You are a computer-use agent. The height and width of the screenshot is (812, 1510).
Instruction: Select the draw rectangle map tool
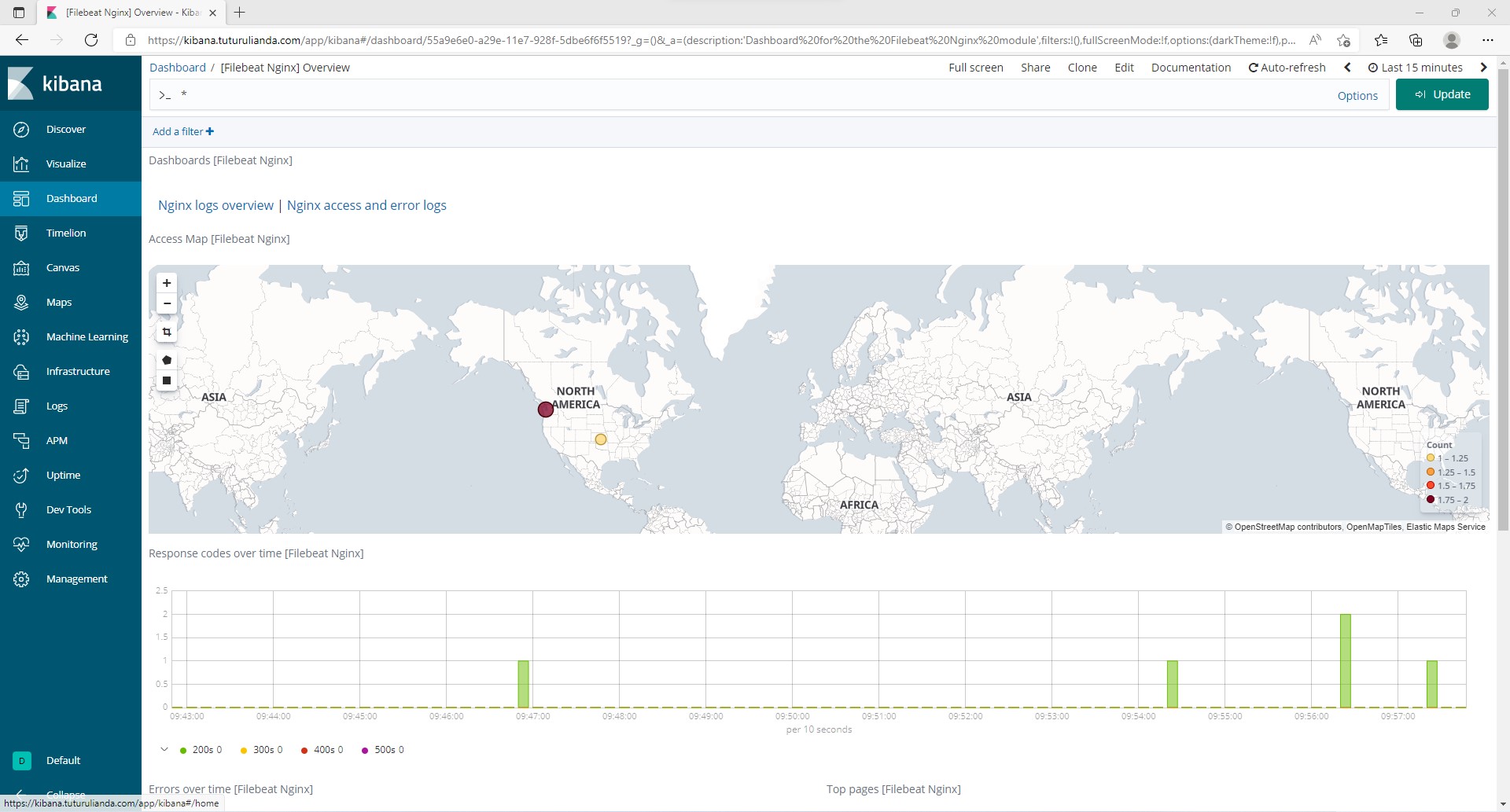(x=167, y=380)
